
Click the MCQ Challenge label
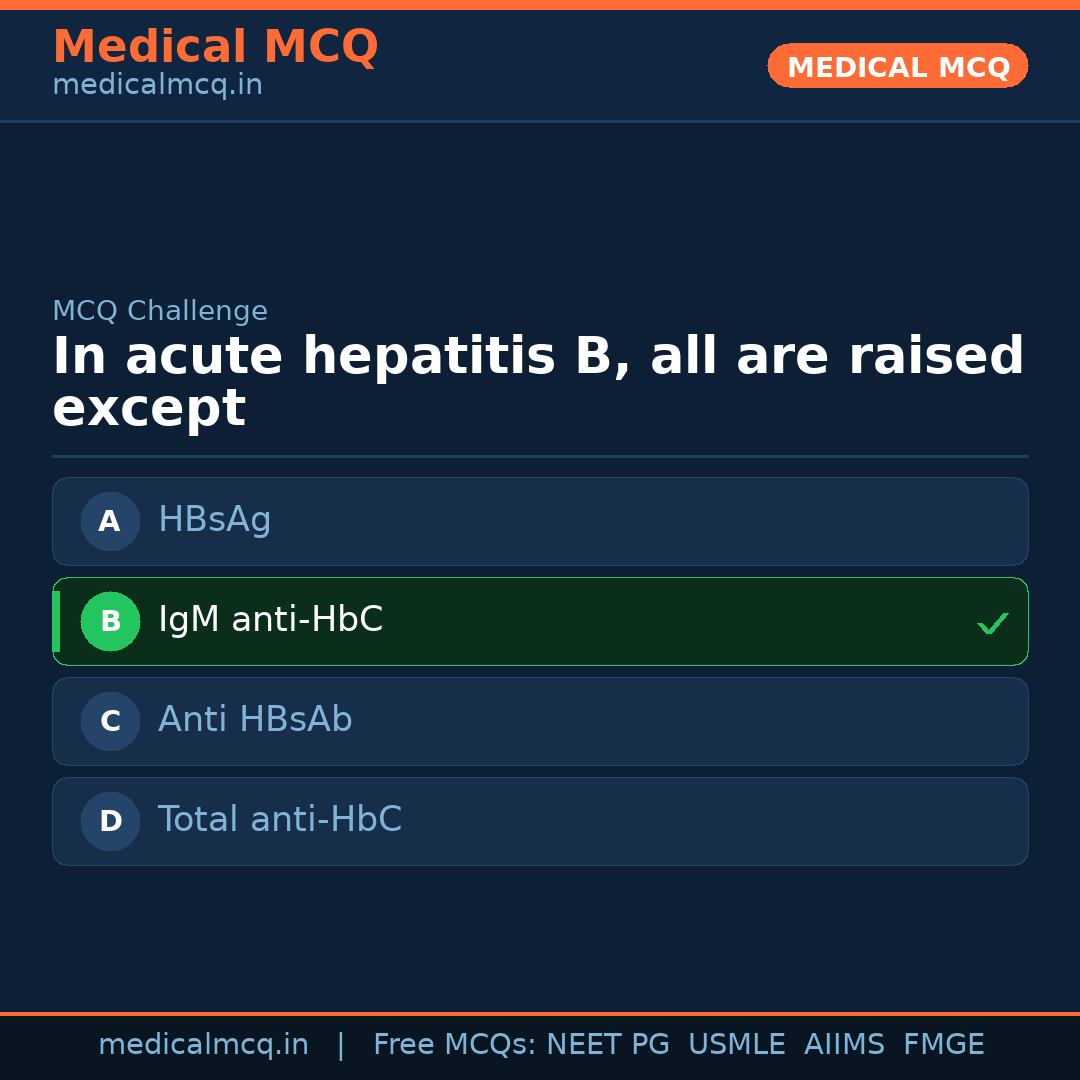[160, 311]
